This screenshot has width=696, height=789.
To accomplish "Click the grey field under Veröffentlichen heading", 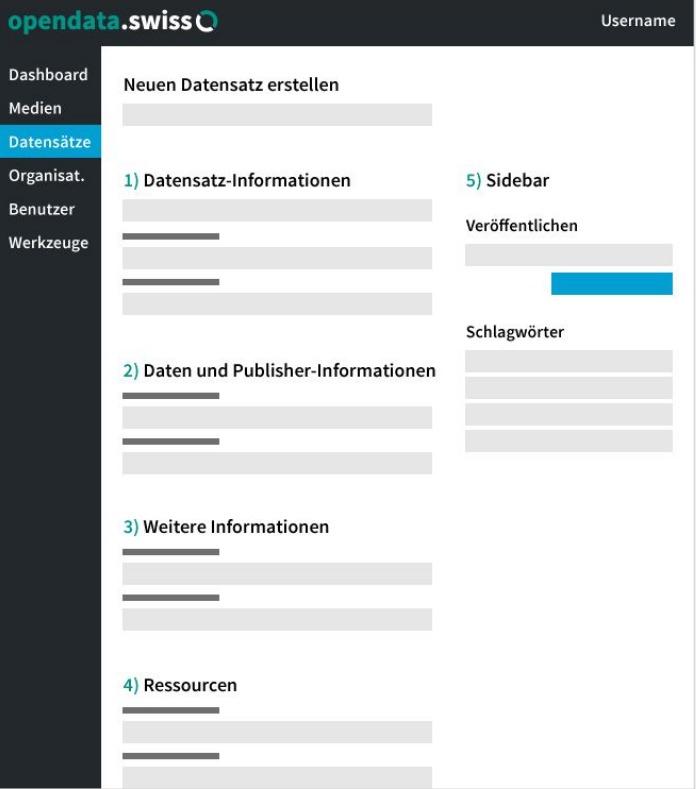I will click(569, 255).
